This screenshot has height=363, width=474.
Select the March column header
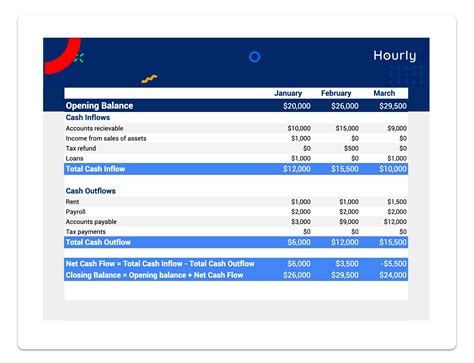[384, 93]
